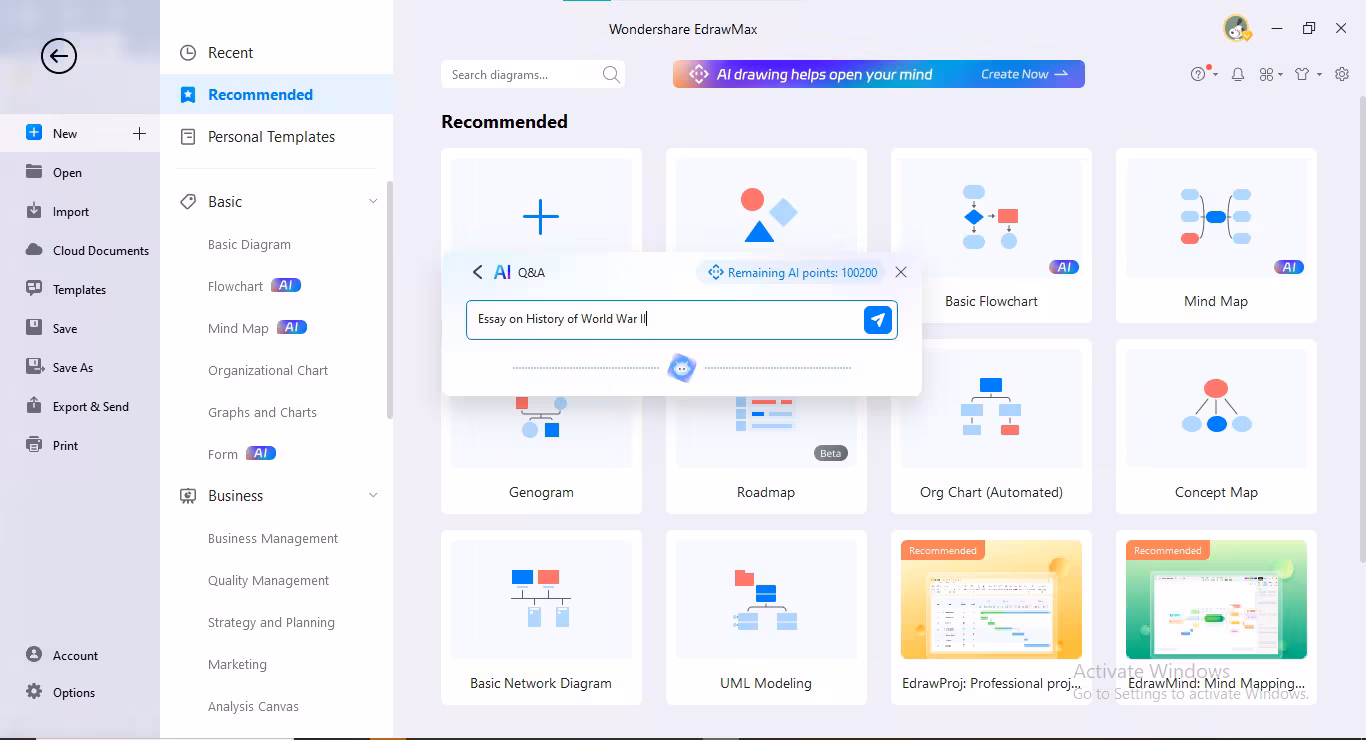The width and height of the screenshot is (1366, 740).
Task: Choose Organizational Chart category
Action: (x=268, y=370)
